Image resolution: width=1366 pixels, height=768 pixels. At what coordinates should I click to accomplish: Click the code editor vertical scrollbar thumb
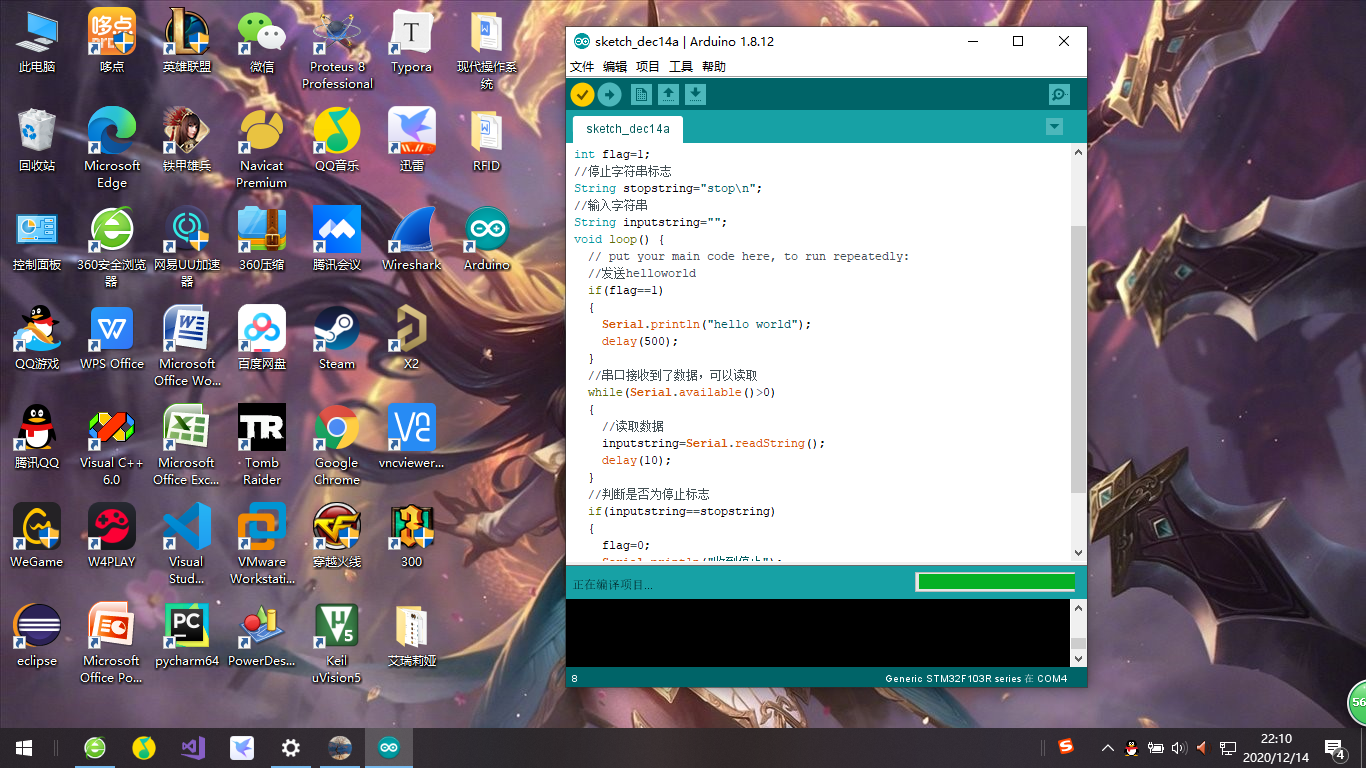pyautogui.click(x=1078, y=358)
